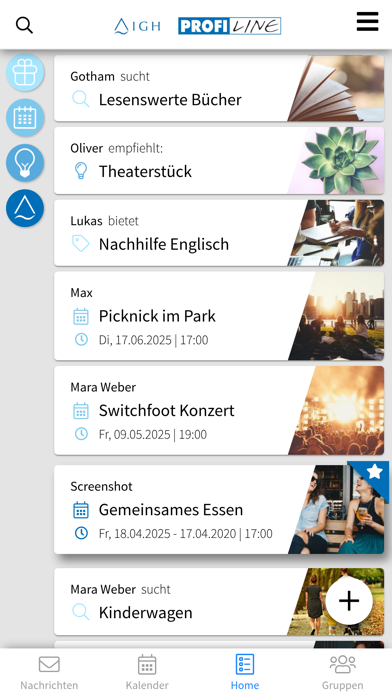392x696 pixels.
Task: Open the Nachhilfe Englisch offer
Action: 219,233
